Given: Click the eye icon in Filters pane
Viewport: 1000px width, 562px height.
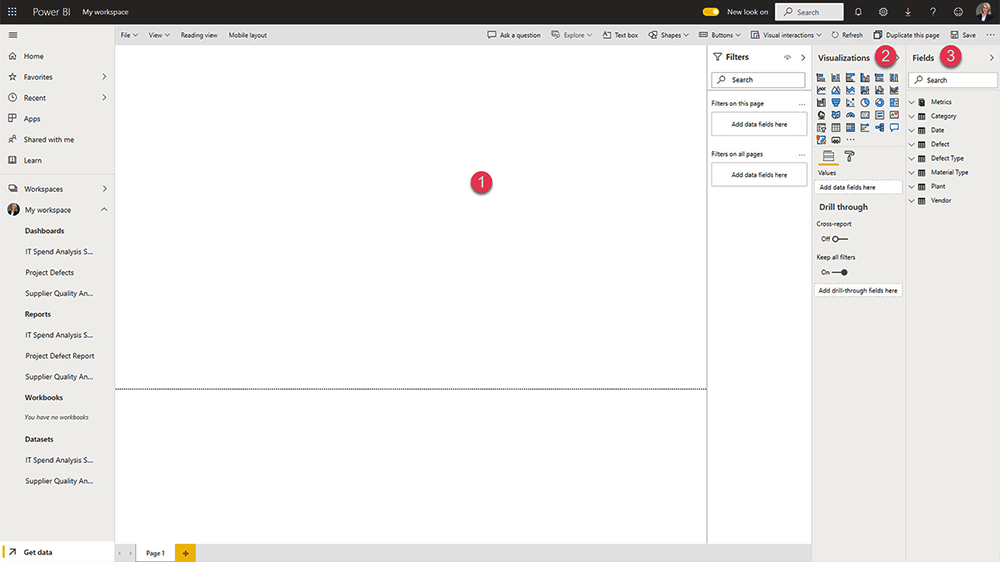Looking at the screenshot, I should click(787, 58).
